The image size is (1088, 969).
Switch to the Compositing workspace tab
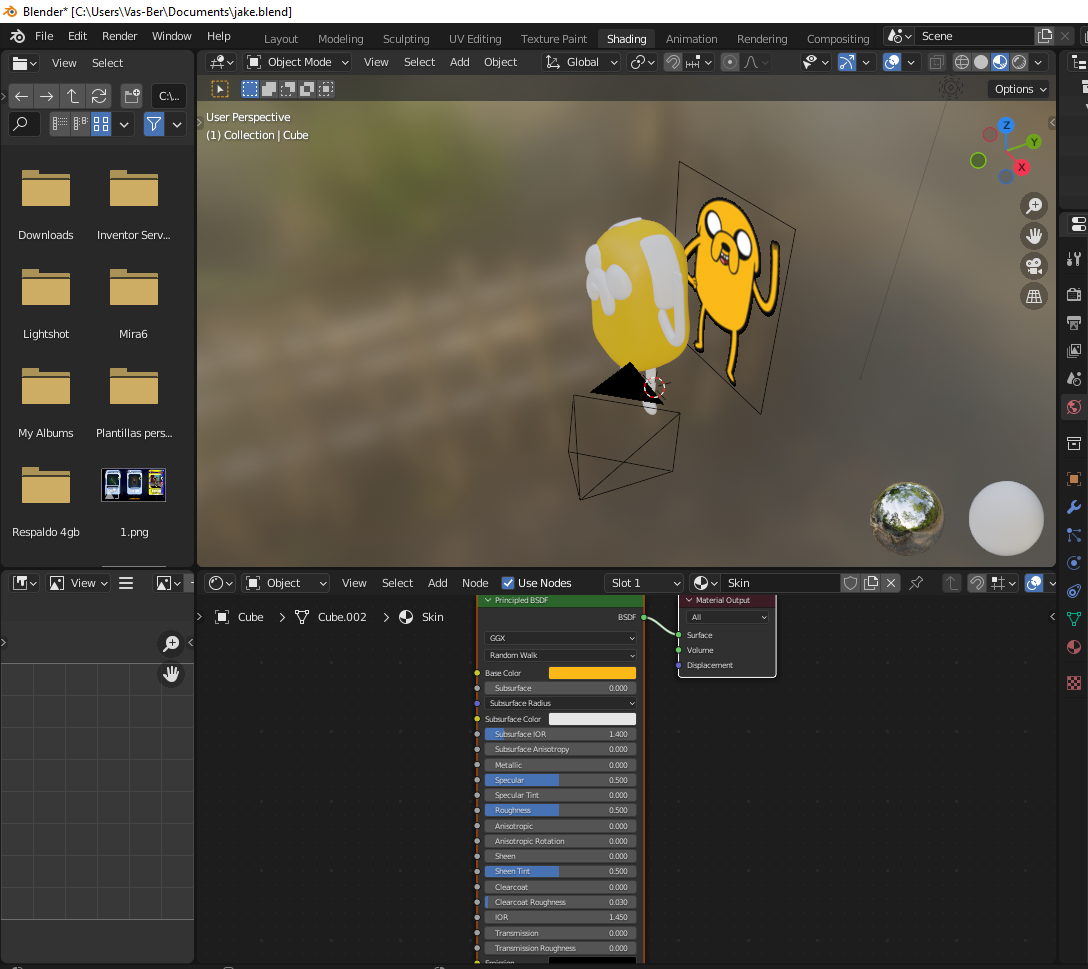click(838, 39)
